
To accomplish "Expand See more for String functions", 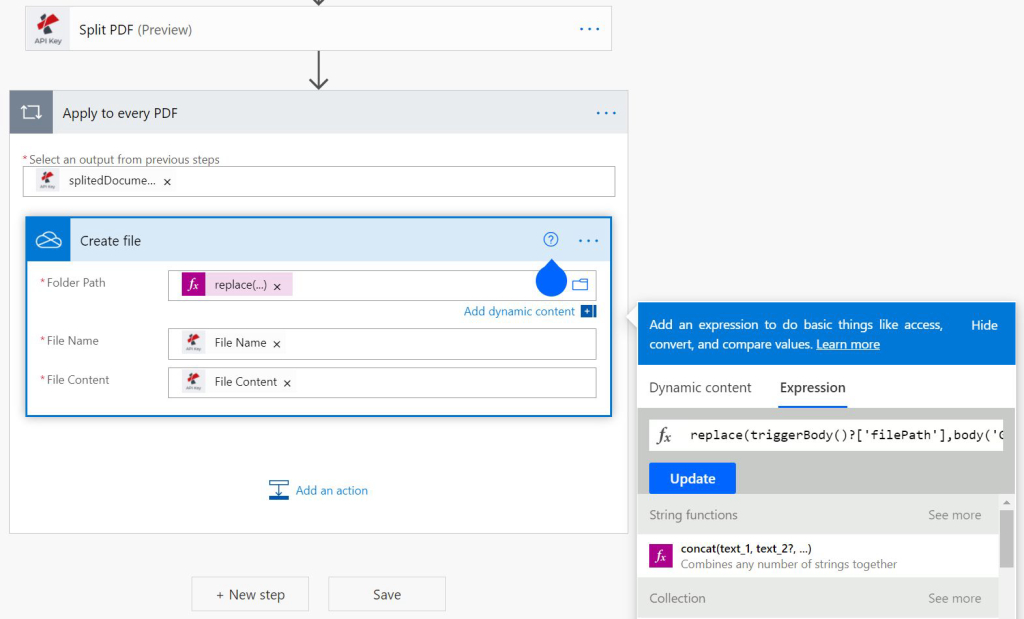I will point(954,515).
